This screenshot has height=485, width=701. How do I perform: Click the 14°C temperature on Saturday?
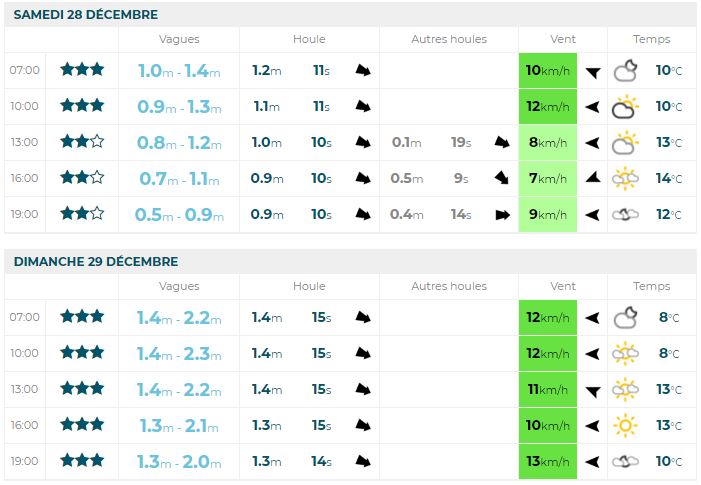click(669, 178)
